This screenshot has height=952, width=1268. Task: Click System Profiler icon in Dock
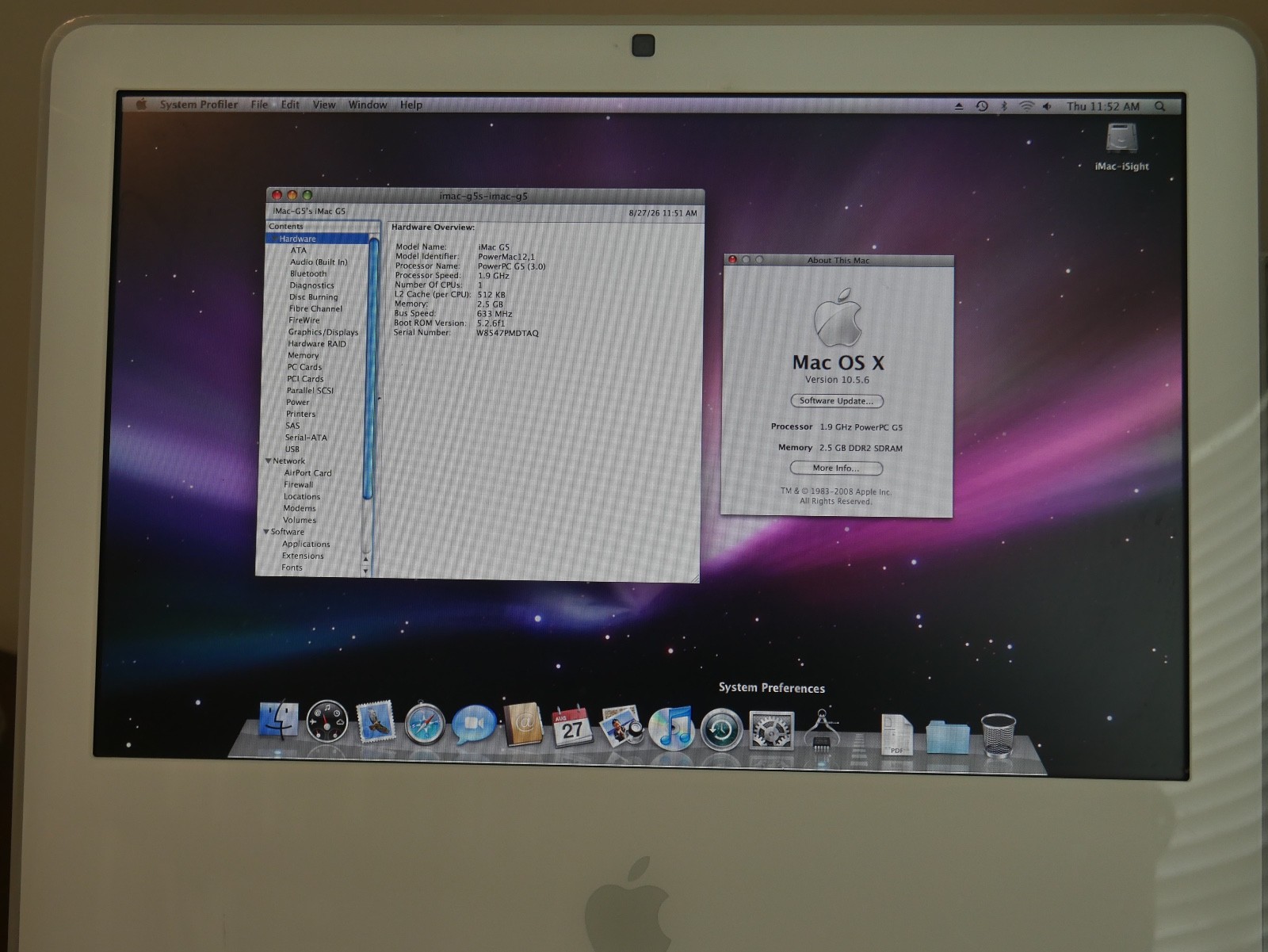point(821,729)
